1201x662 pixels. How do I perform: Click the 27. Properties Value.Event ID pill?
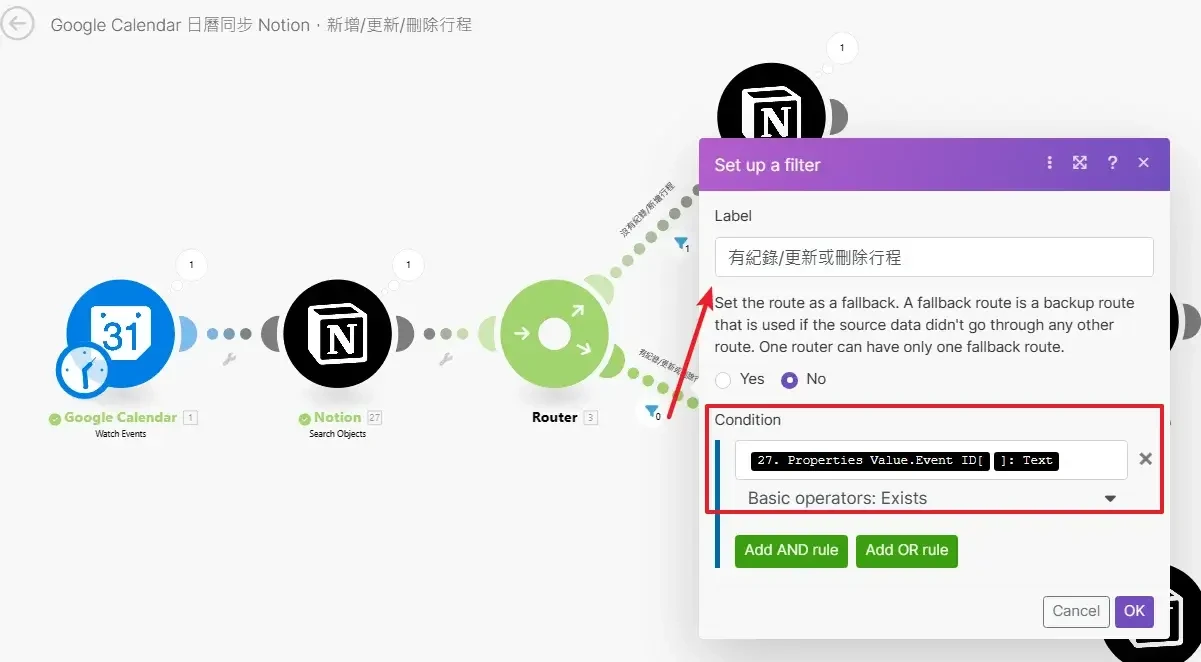pyautogui.click(x=870, y=461)
